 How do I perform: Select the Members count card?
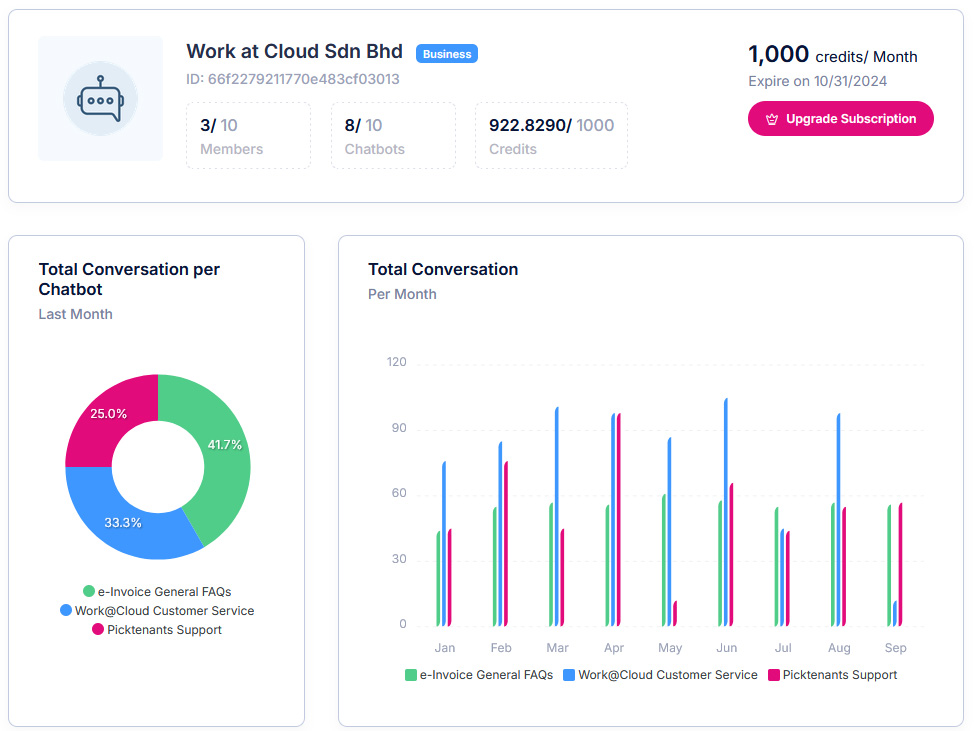coord(248,135)
